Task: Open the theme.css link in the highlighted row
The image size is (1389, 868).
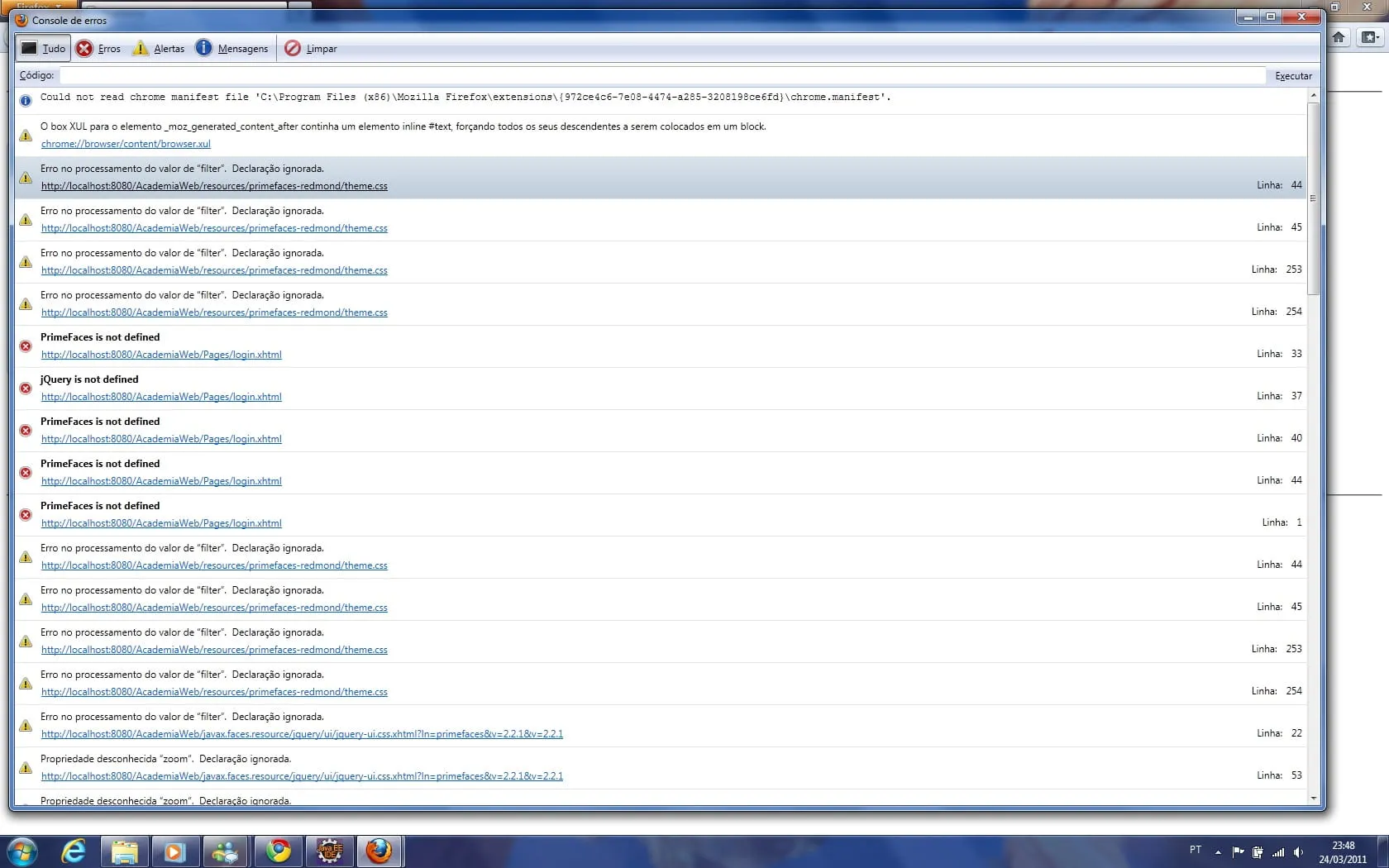Action: click(214, 186)
